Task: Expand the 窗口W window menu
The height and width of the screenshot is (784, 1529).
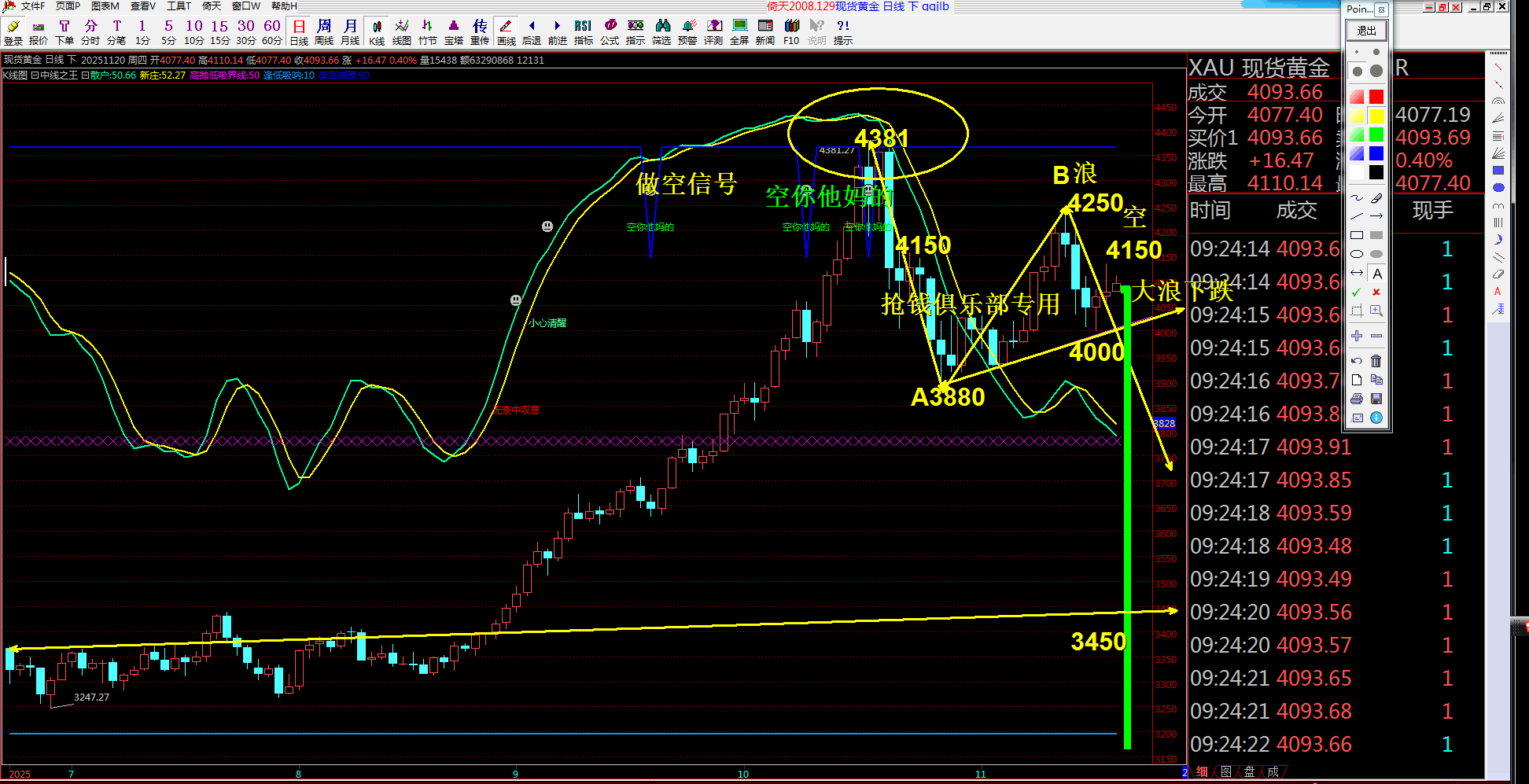Action: [x=245, y=6]
